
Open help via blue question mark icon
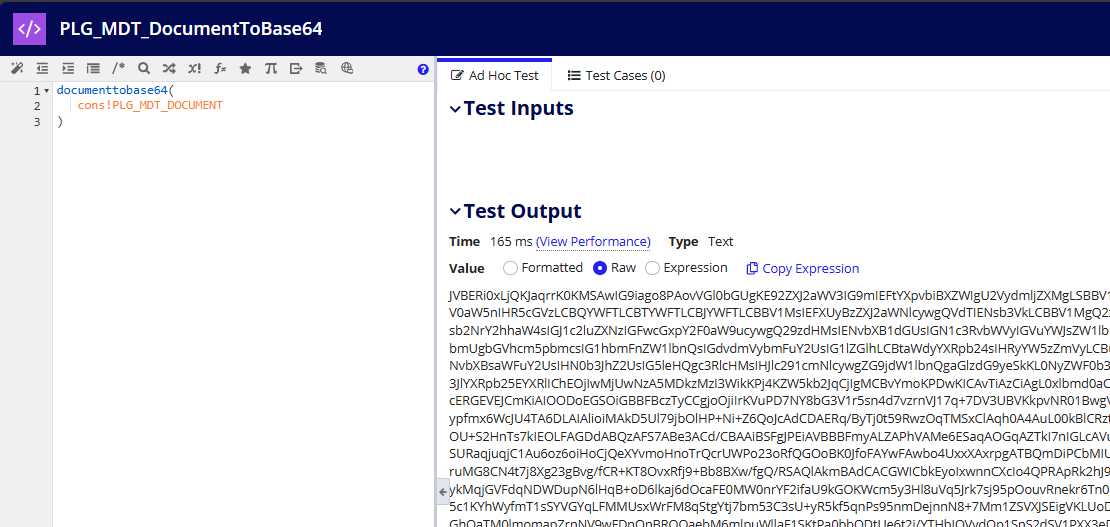pyautogui.click(x=423, y=69)
